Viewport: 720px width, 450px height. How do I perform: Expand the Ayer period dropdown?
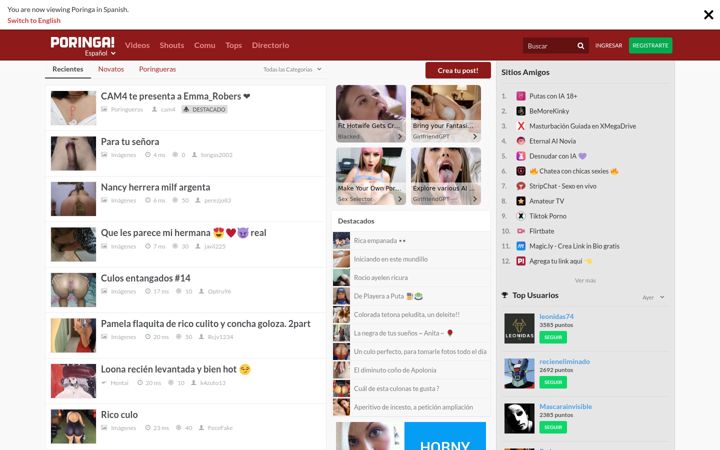click(x=653, y=298)
